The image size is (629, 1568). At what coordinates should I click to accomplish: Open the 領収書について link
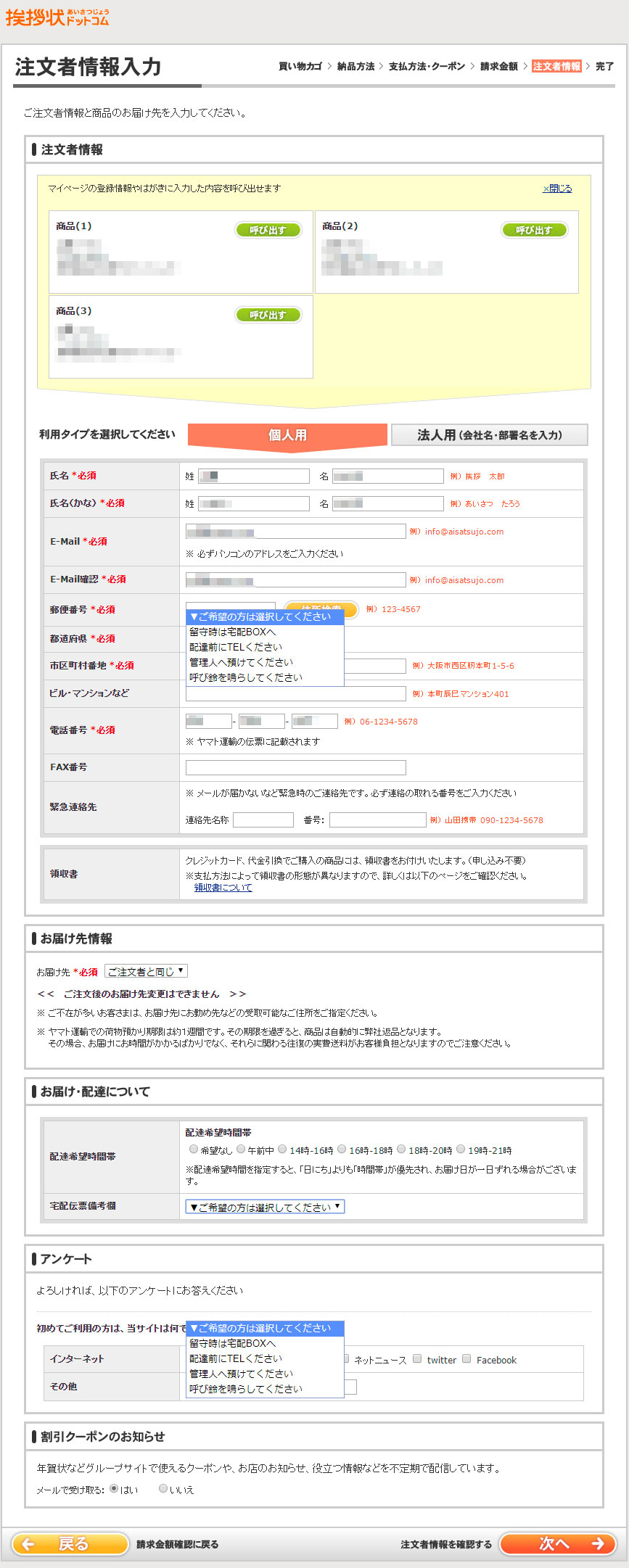tap(223, 888)
